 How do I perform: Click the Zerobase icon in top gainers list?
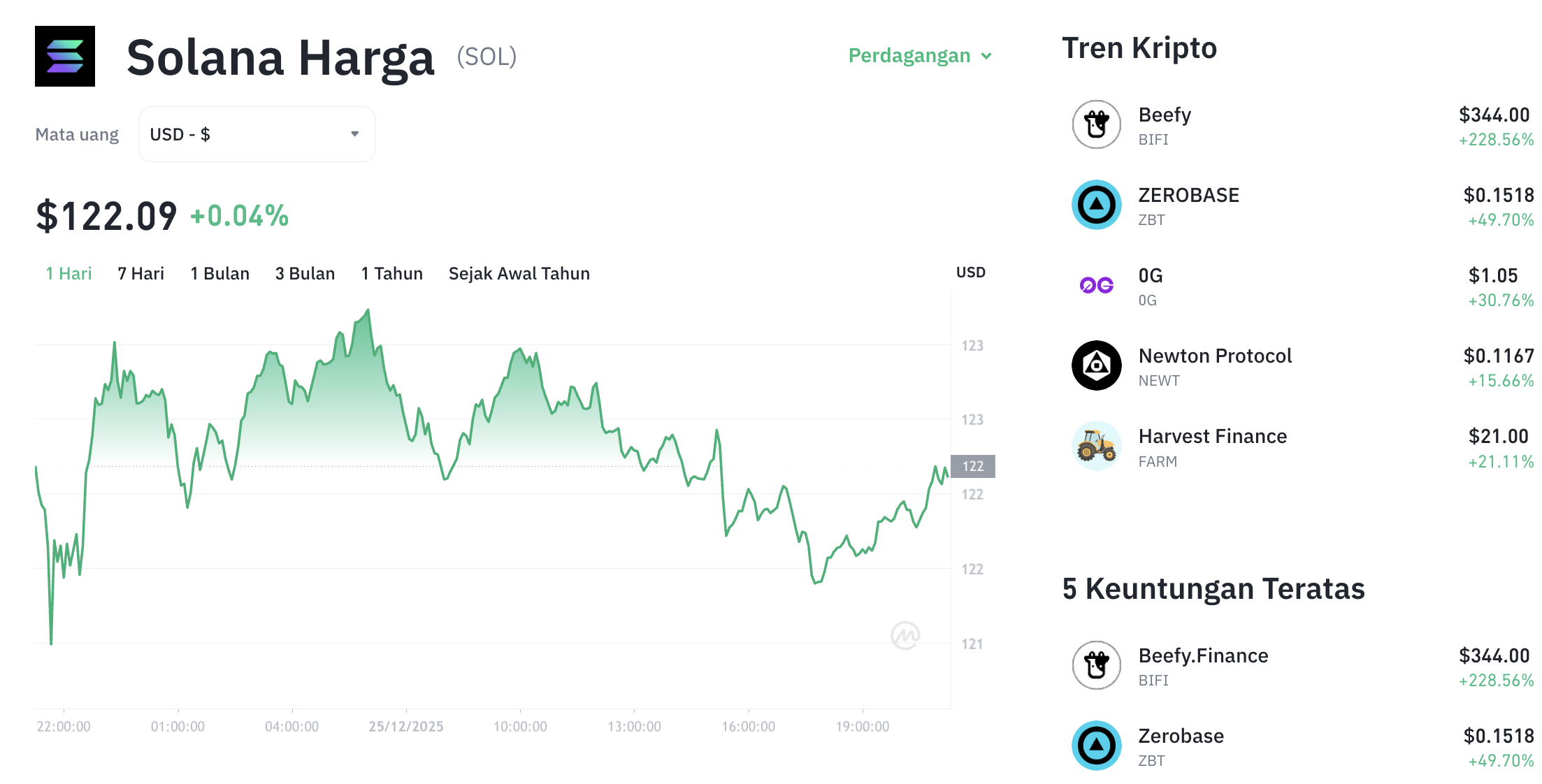[1096, 745]
